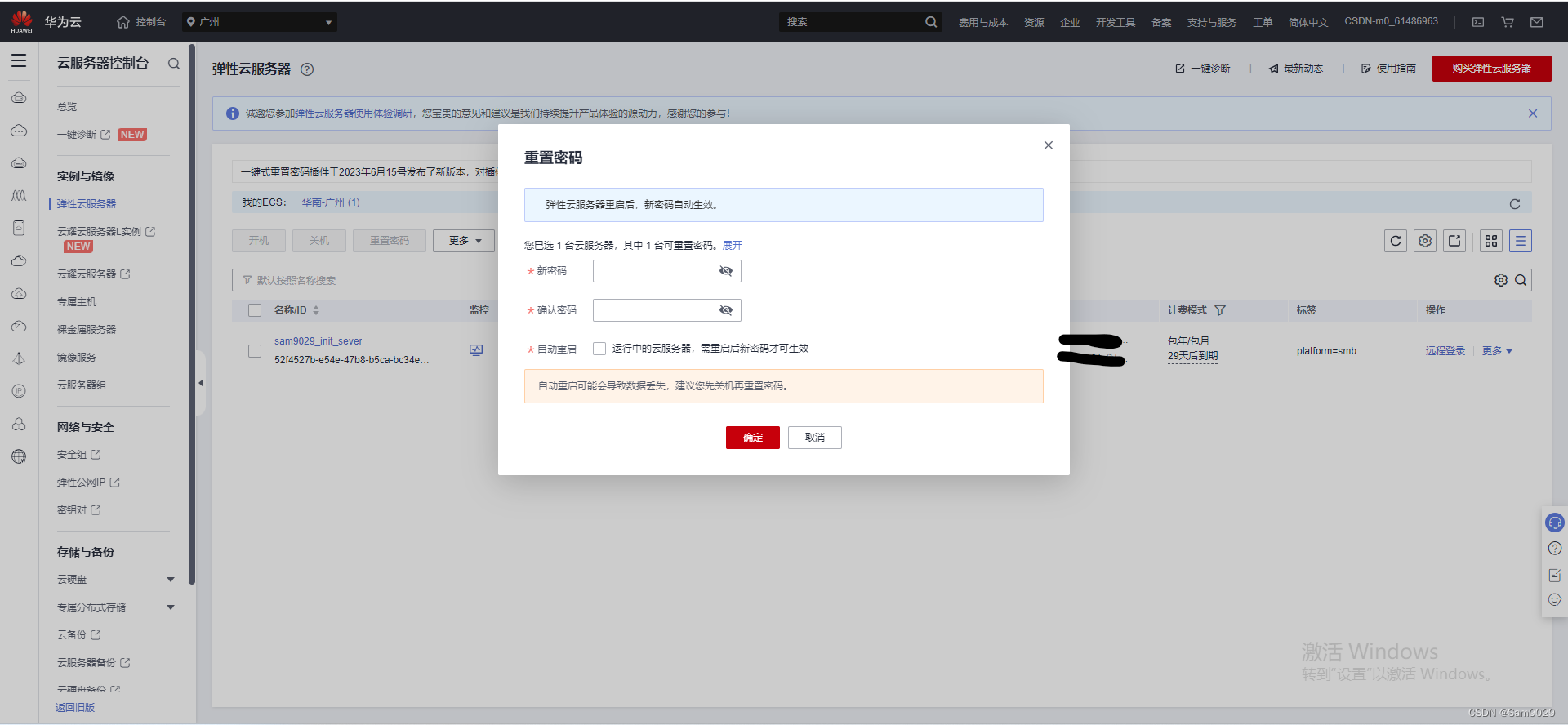Click the help icon beside 弹性云服务器 title
Screen dimensions: 1568x725
307,69
